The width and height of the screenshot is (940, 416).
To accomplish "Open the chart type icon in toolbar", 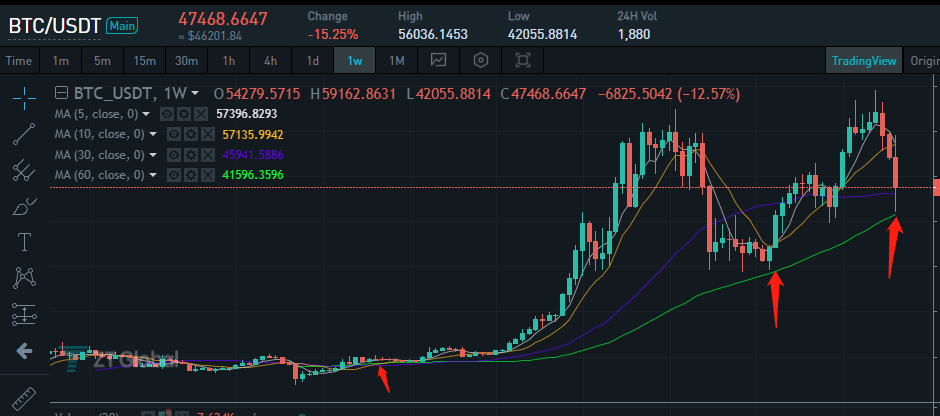I will [439, 61].
